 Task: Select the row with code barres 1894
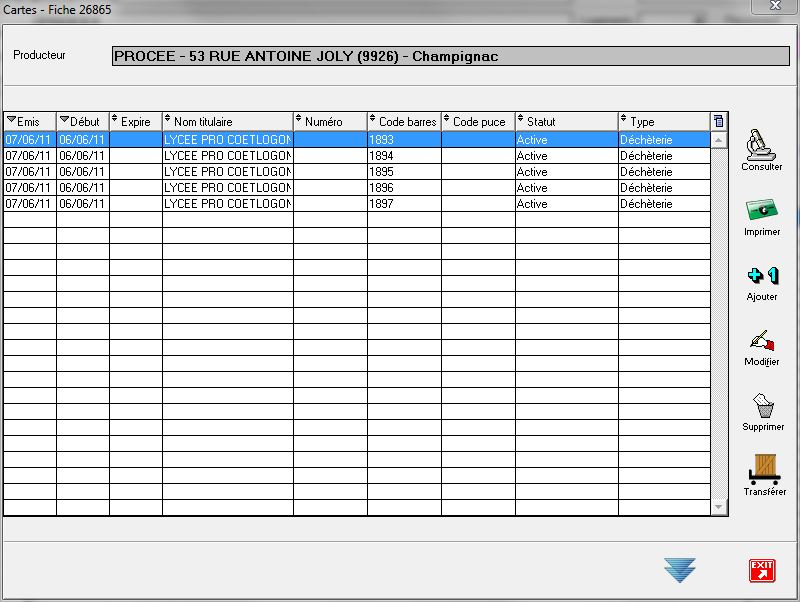(405, 156)
